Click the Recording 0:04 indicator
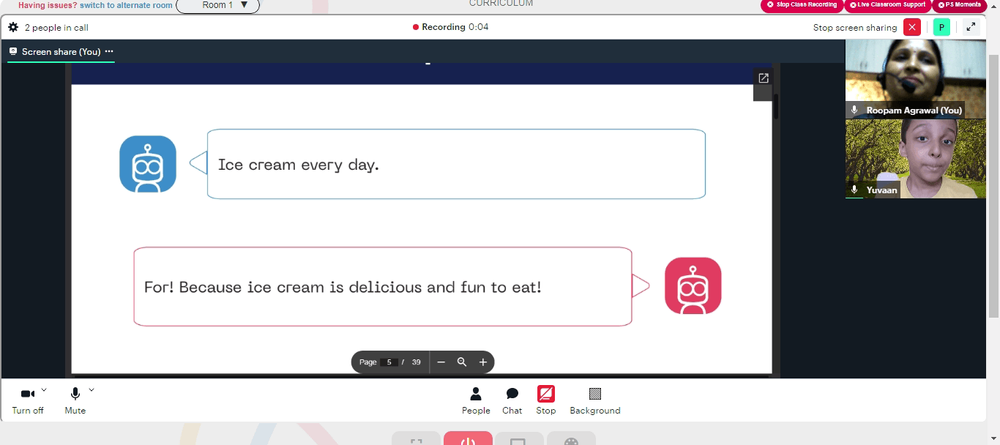The width and height of the screenshot is (1000, 445). click(x=451, y=27)
